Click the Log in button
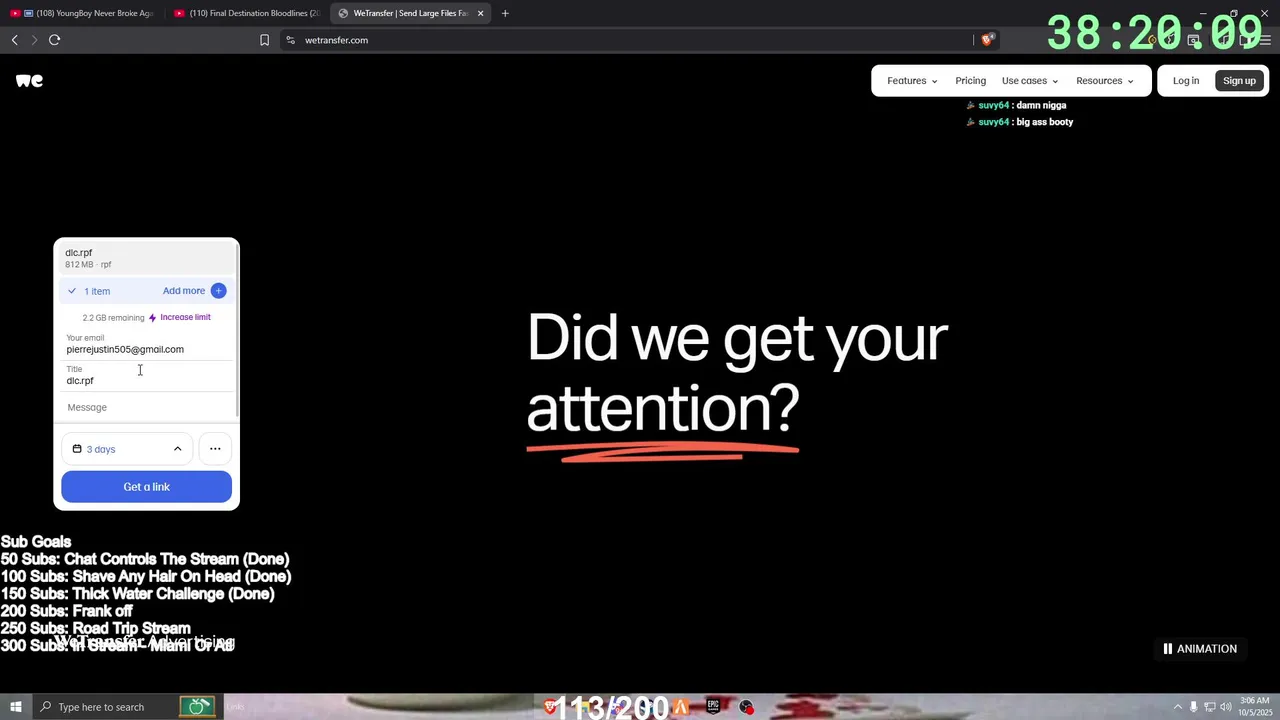The height and width of the screenshot is (720, 1280). (x=1186, y=81)
